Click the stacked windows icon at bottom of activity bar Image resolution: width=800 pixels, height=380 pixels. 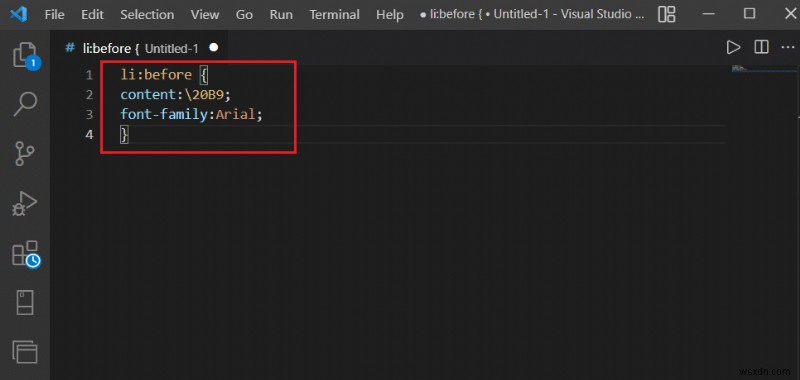(25, 351)
